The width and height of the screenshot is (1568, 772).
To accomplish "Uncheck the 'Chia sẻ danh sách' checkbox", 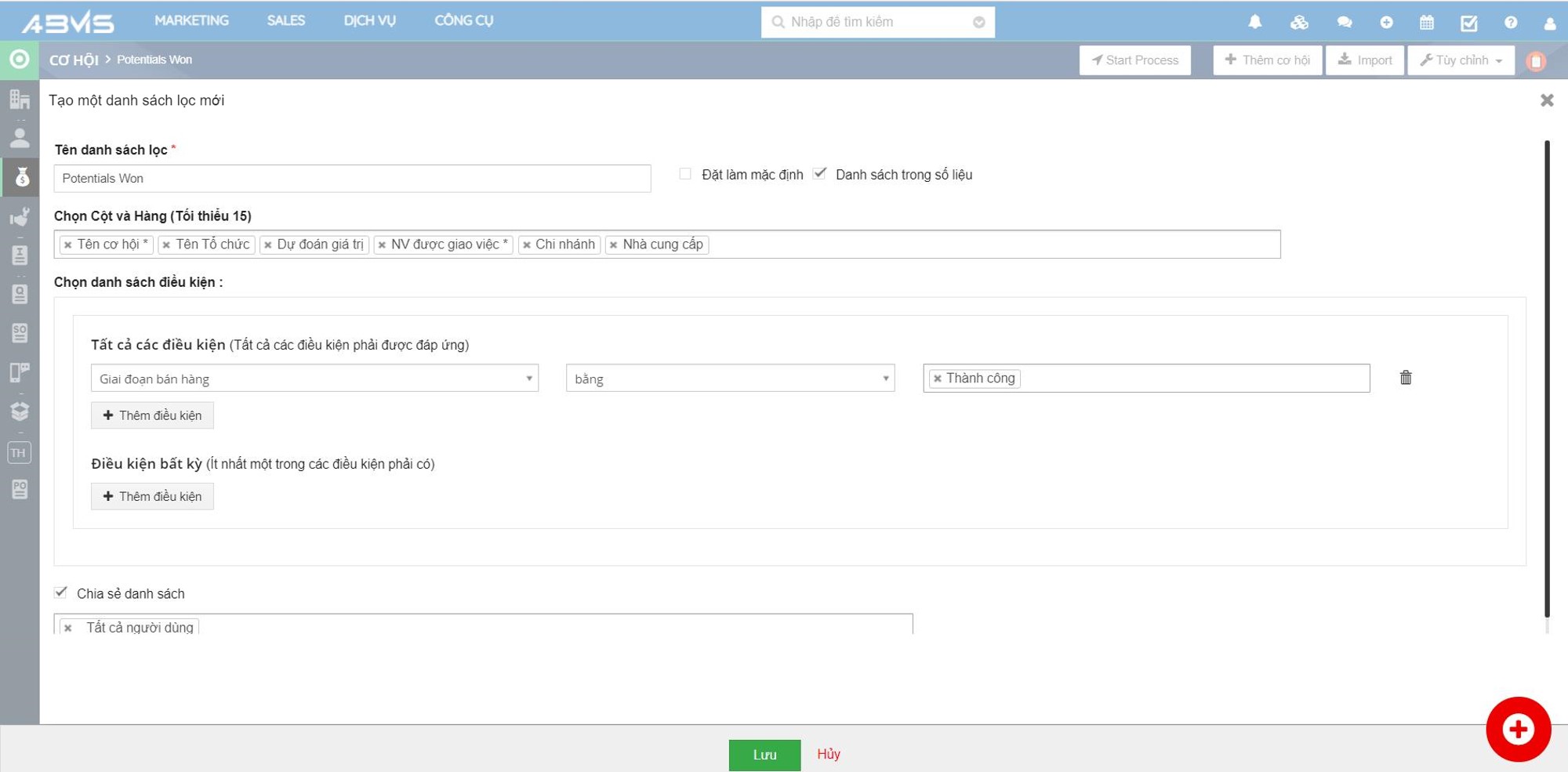I will point(61,593).
